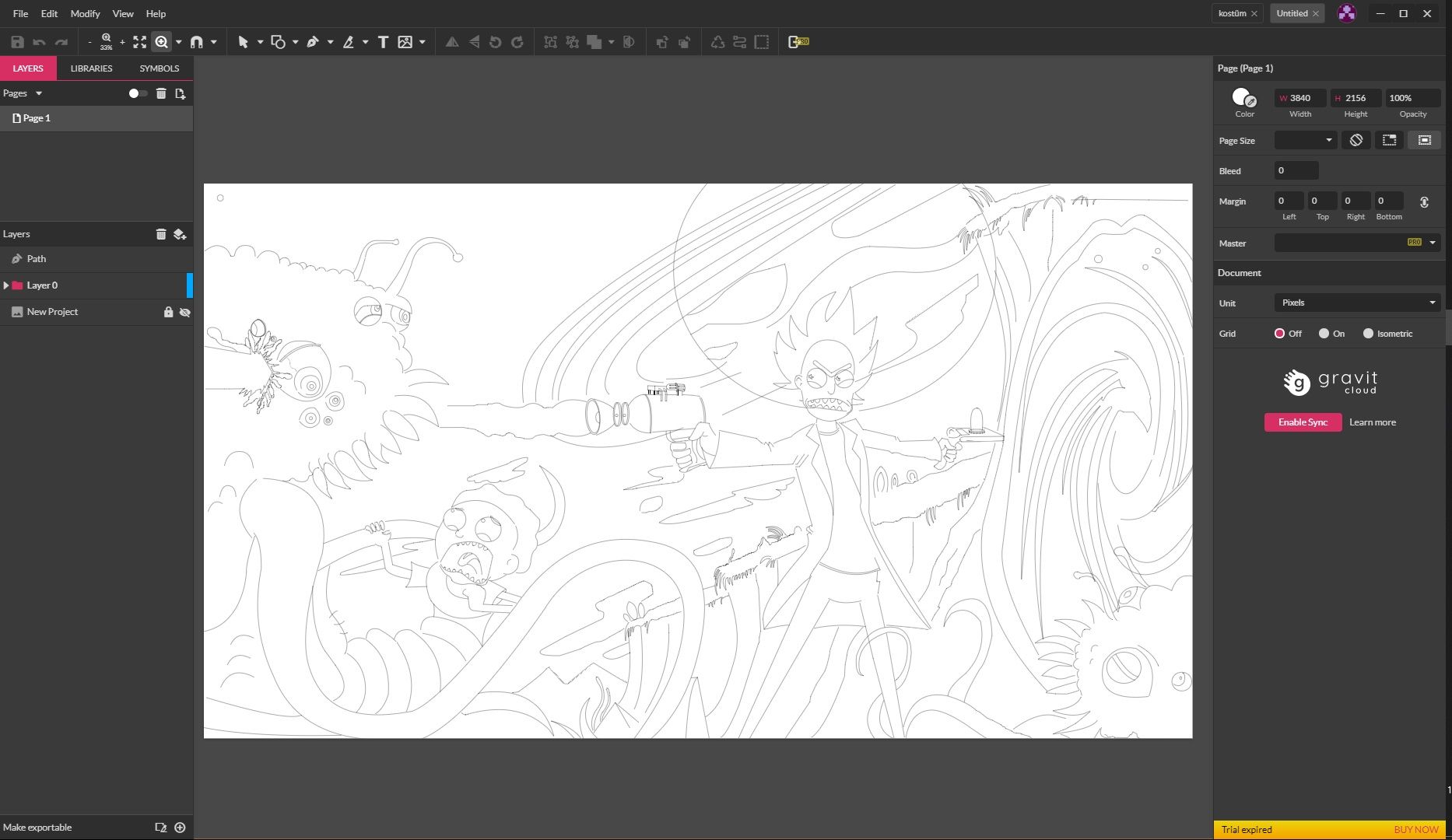Switch to the Symbols tab
1452x840 pixels.
click(160, 68)
